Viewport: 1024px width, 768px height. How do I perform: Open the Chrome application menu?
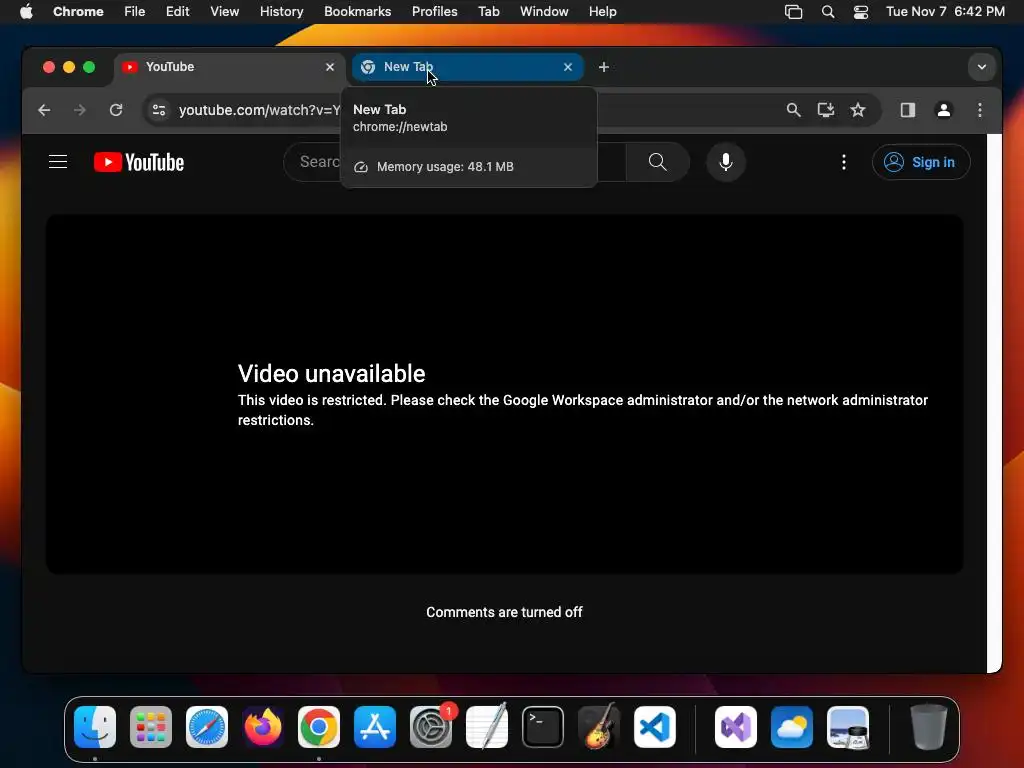coord(78,12)
